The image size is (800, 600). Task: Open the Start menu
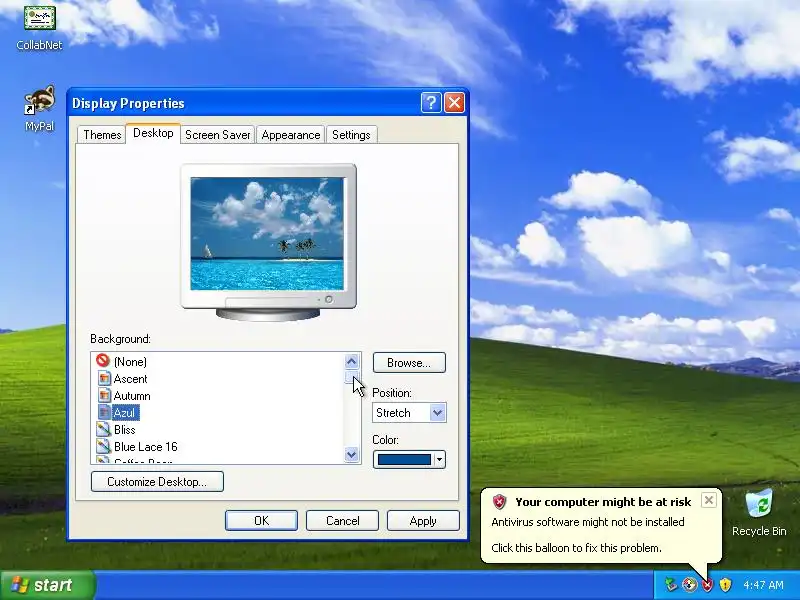[x=47, y=585]
